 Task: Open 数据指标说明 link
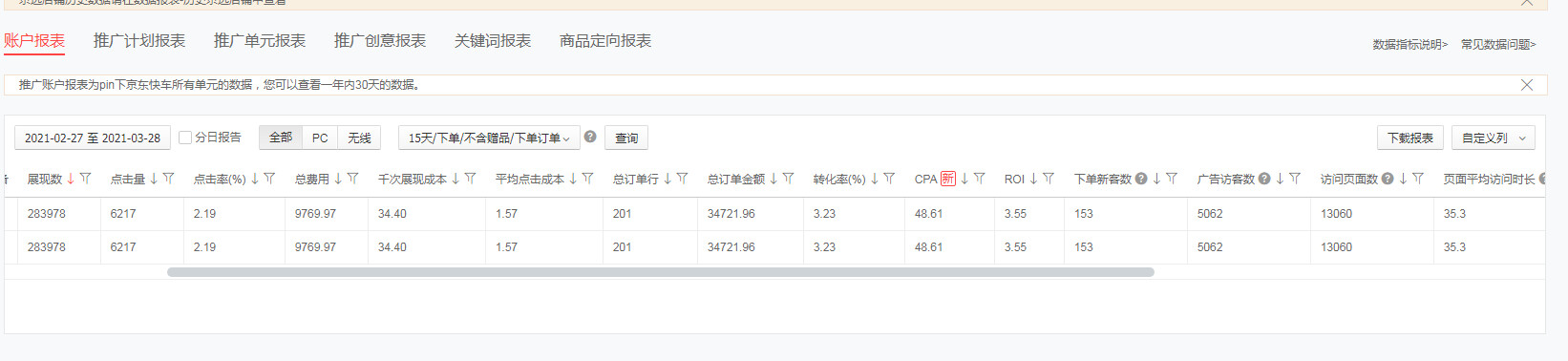point(1410,44)
